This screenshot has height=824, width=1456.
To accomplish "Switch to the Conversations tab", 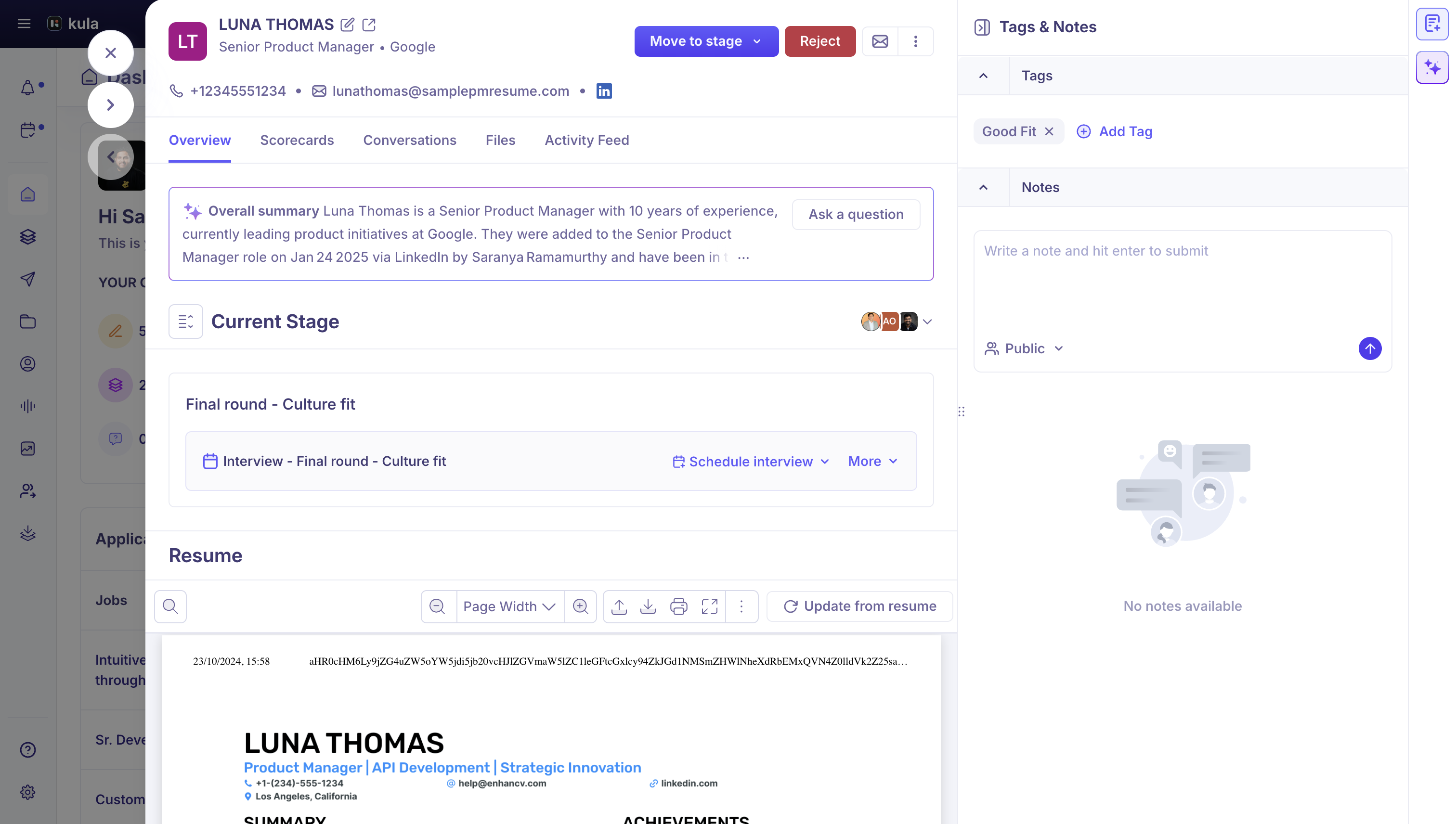I will click(409, 140).
